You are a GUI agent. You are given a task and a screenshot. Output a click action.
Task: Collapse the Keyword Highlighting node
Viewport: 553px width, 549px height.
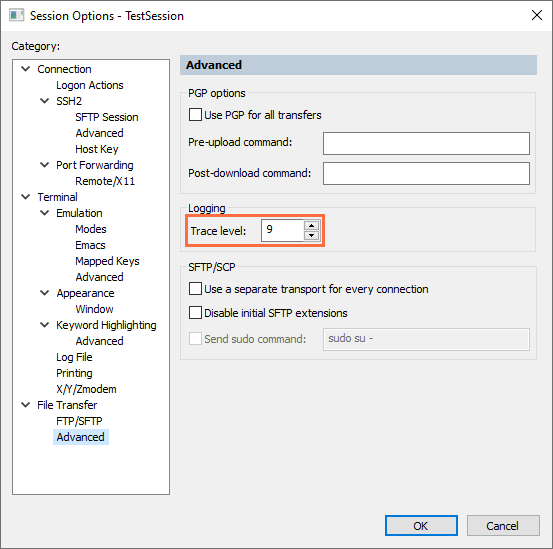[x=44, y=325]
